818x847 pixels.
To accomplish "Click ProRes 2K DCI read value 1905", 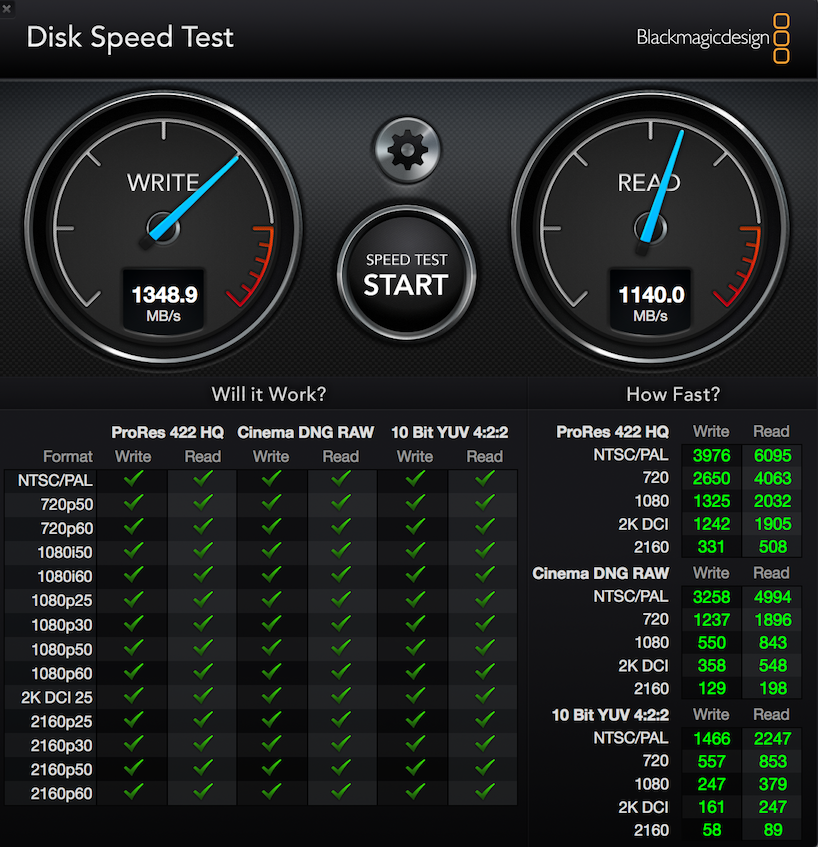I will pos(773,523).
